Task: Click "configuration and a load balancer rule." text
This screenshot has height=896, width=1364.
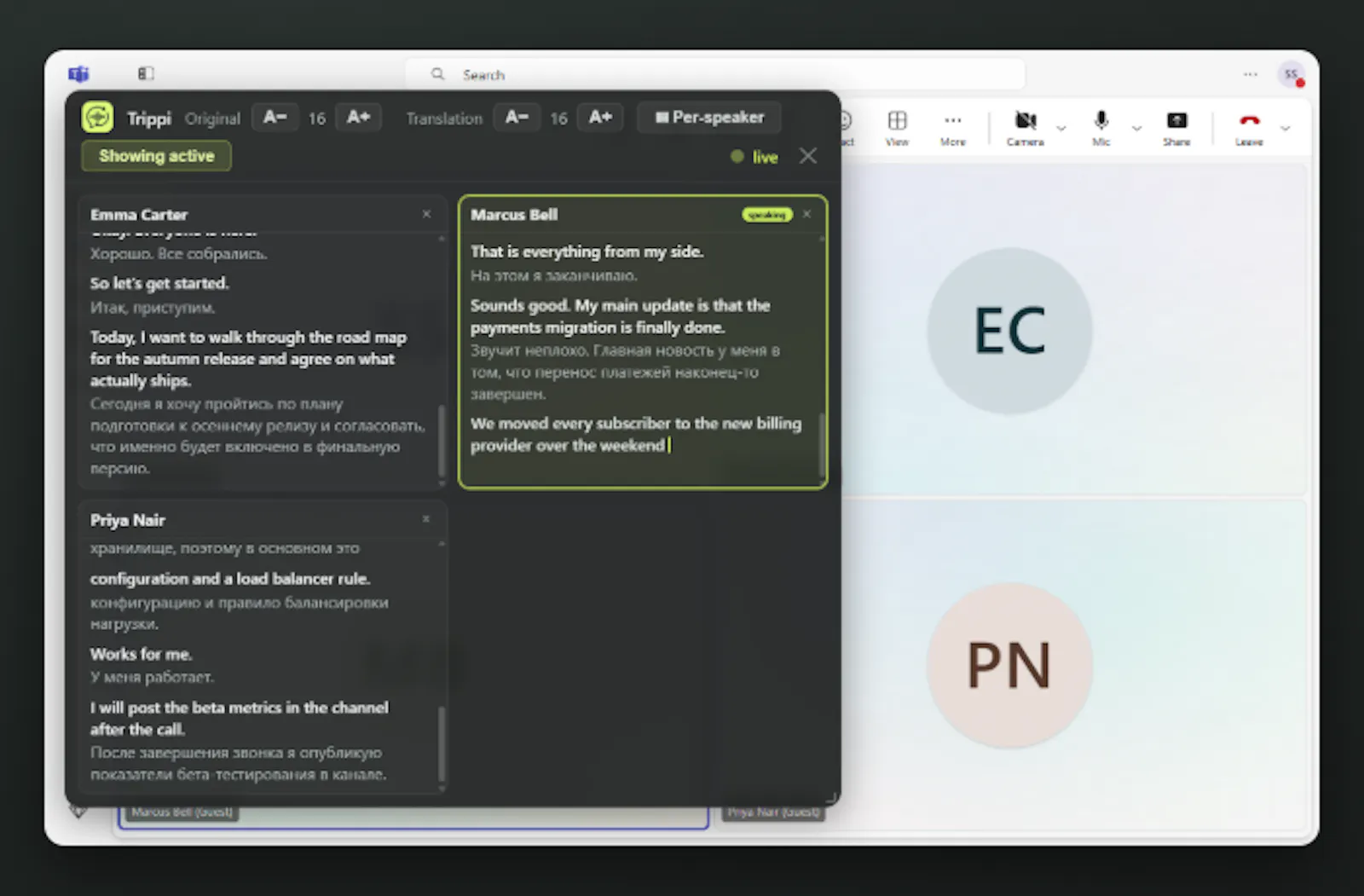Action: click(x=230, y=579)
